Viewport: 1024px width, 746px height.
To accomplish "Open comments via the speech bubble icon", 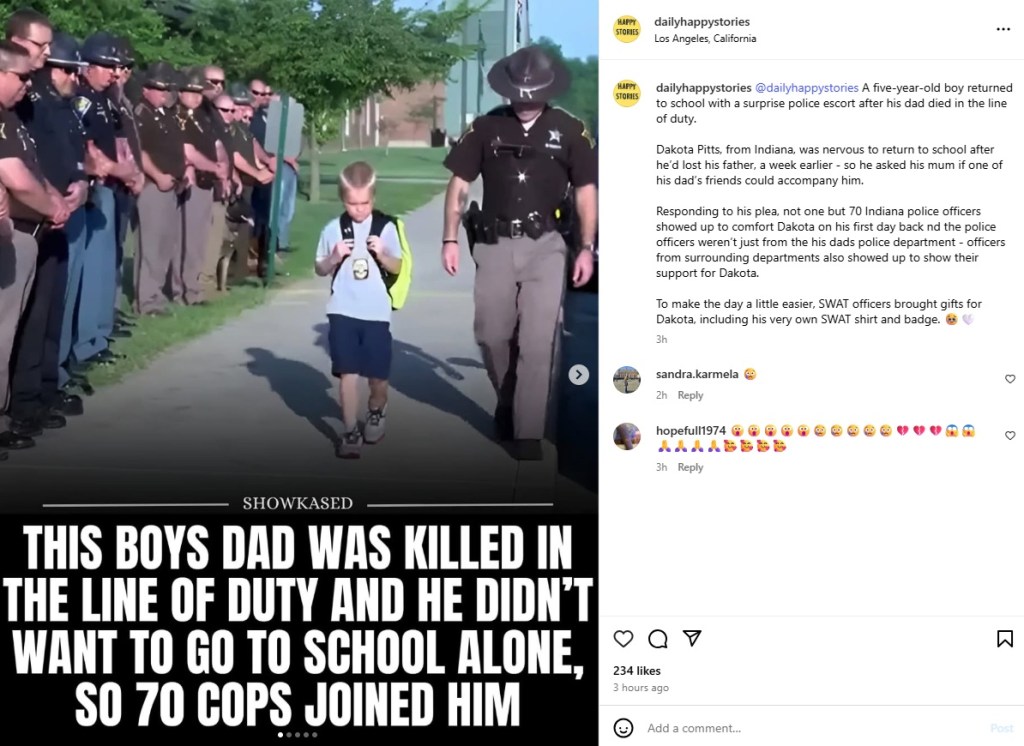I will pos(658,638).
